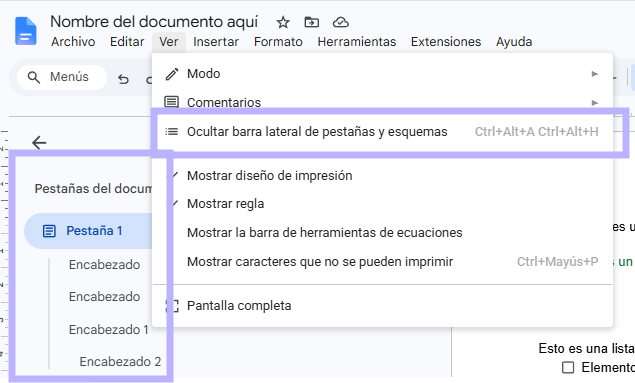The width and height of the screenshot is (635, 383).
Task: Check the Elemento checklist box in the document
Action: [568, 368]
